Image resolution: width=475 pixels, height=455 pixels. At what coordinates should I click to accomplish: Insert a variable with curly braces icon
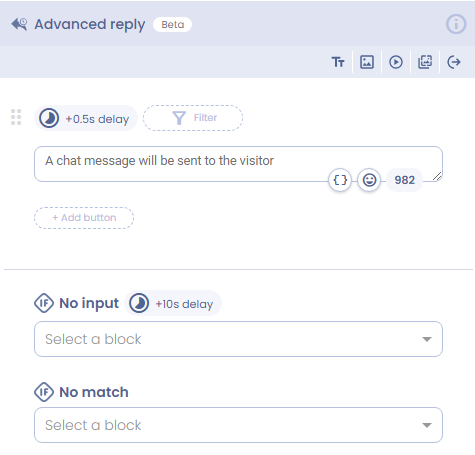[340, 180]
